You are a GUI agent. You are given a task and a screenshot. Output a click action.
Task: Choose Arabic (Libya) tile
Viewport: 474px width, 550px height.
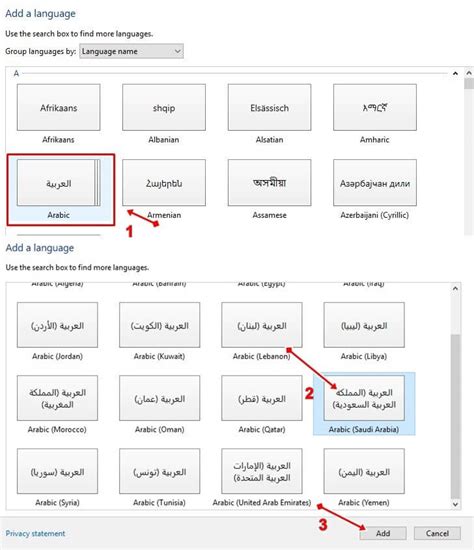pos(364,325)
